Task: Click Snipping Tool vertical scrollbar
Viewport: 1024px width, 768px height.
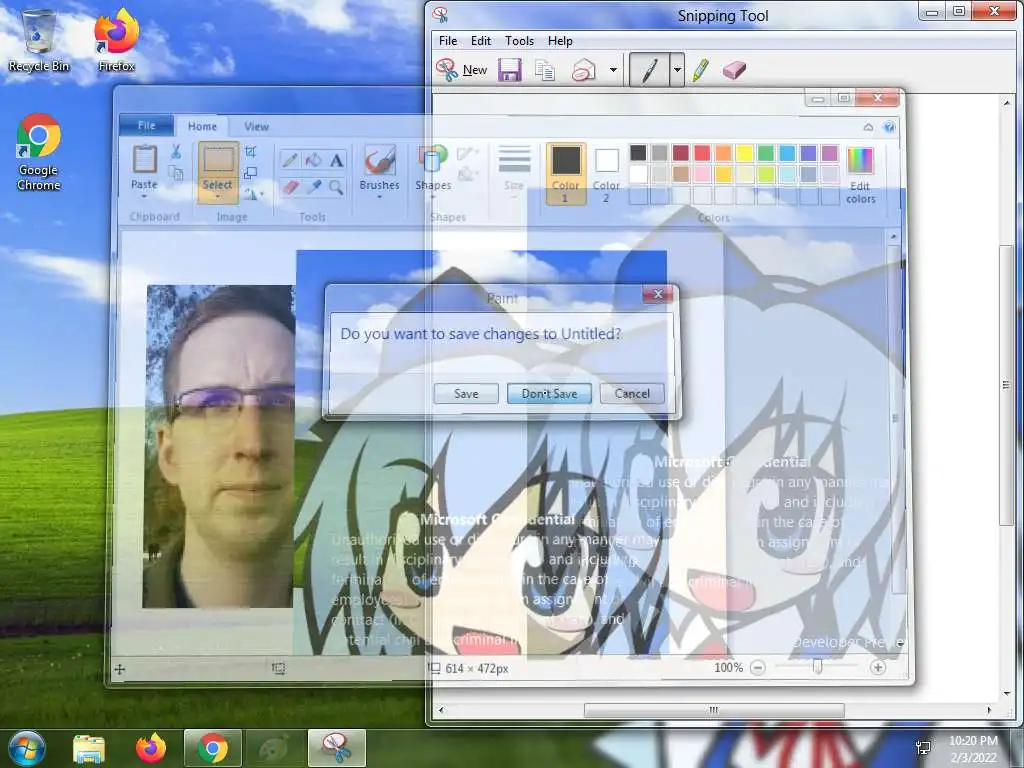Action: point(1006,385)
